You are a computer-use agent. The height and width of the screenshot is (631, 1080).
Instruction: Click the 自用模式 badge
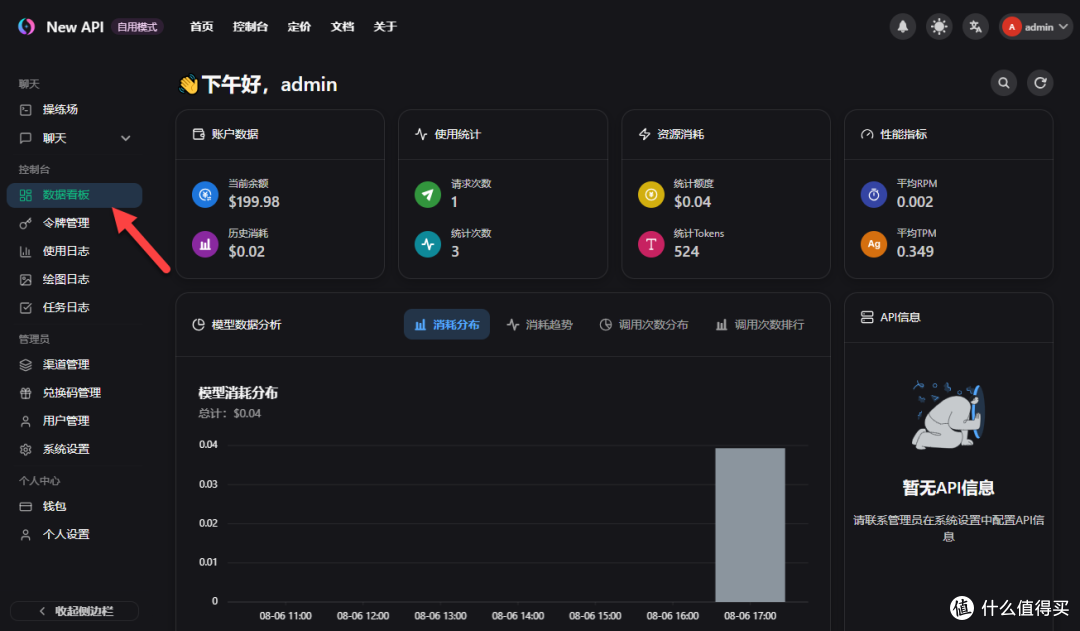click(x=137, y=27)
